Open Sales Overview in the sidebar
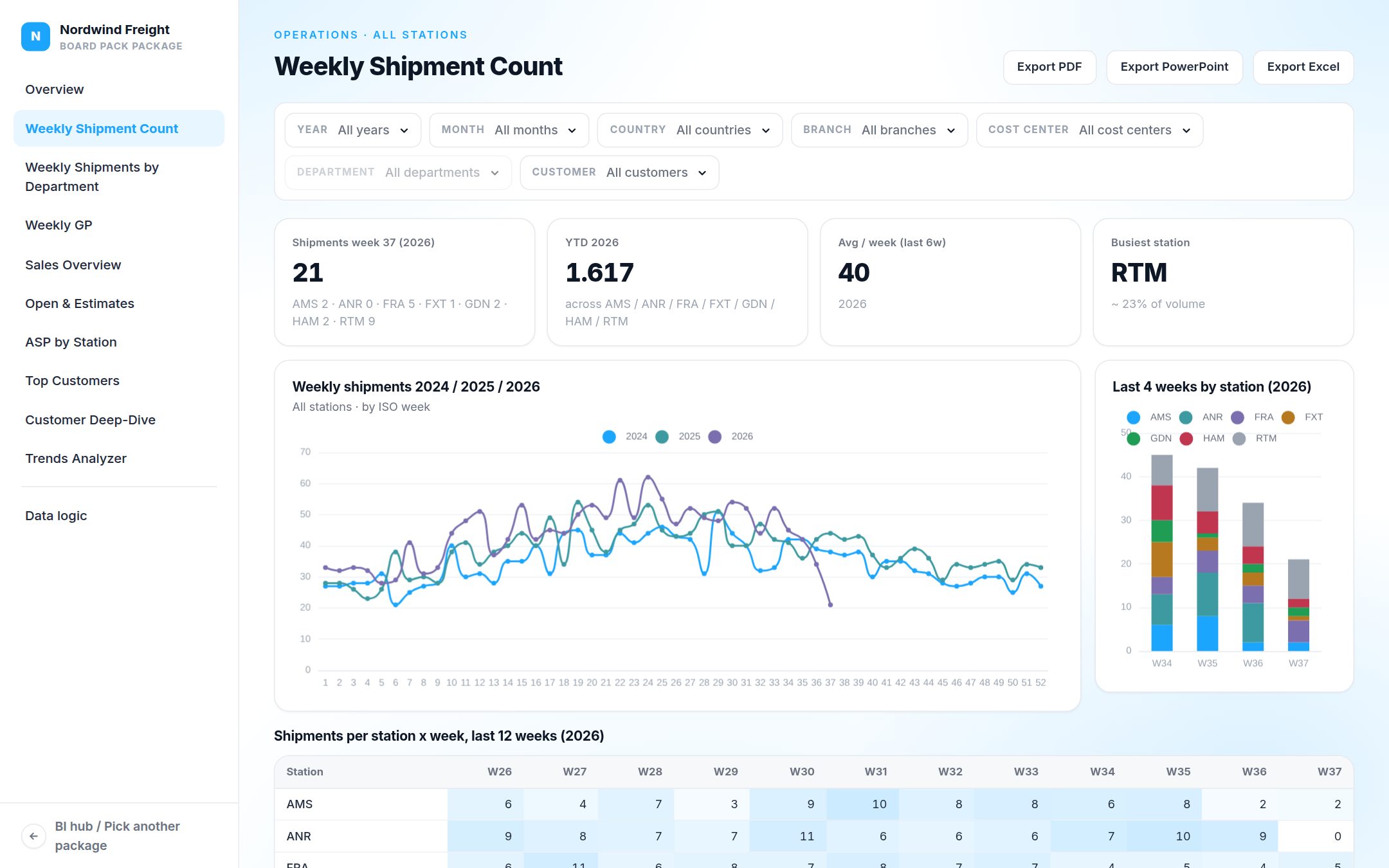 click(x=119, y=265)
